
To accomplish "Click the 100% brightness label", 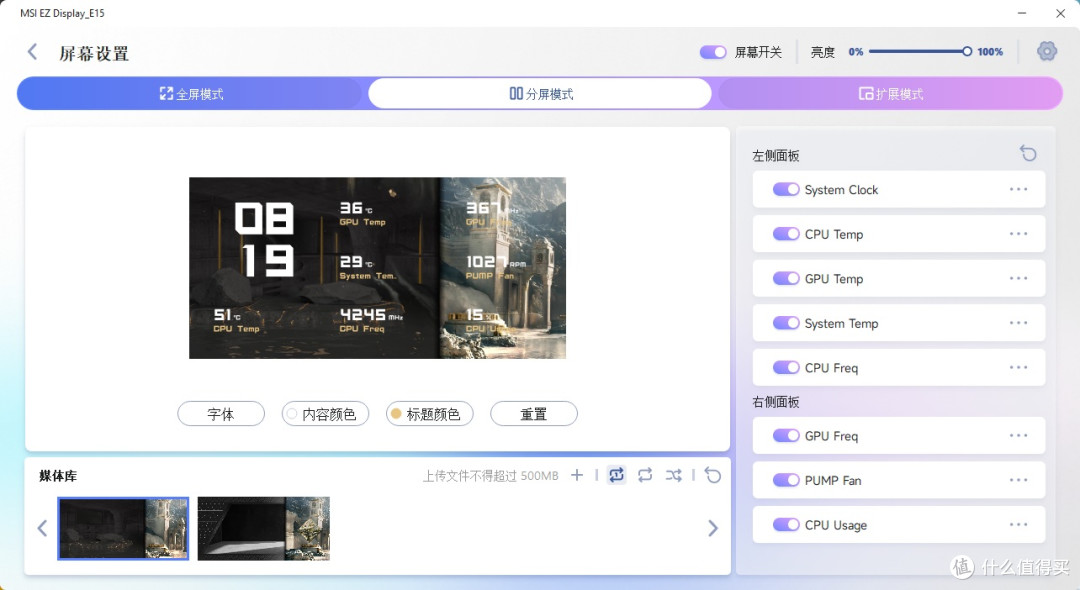I will coord(990,52).
